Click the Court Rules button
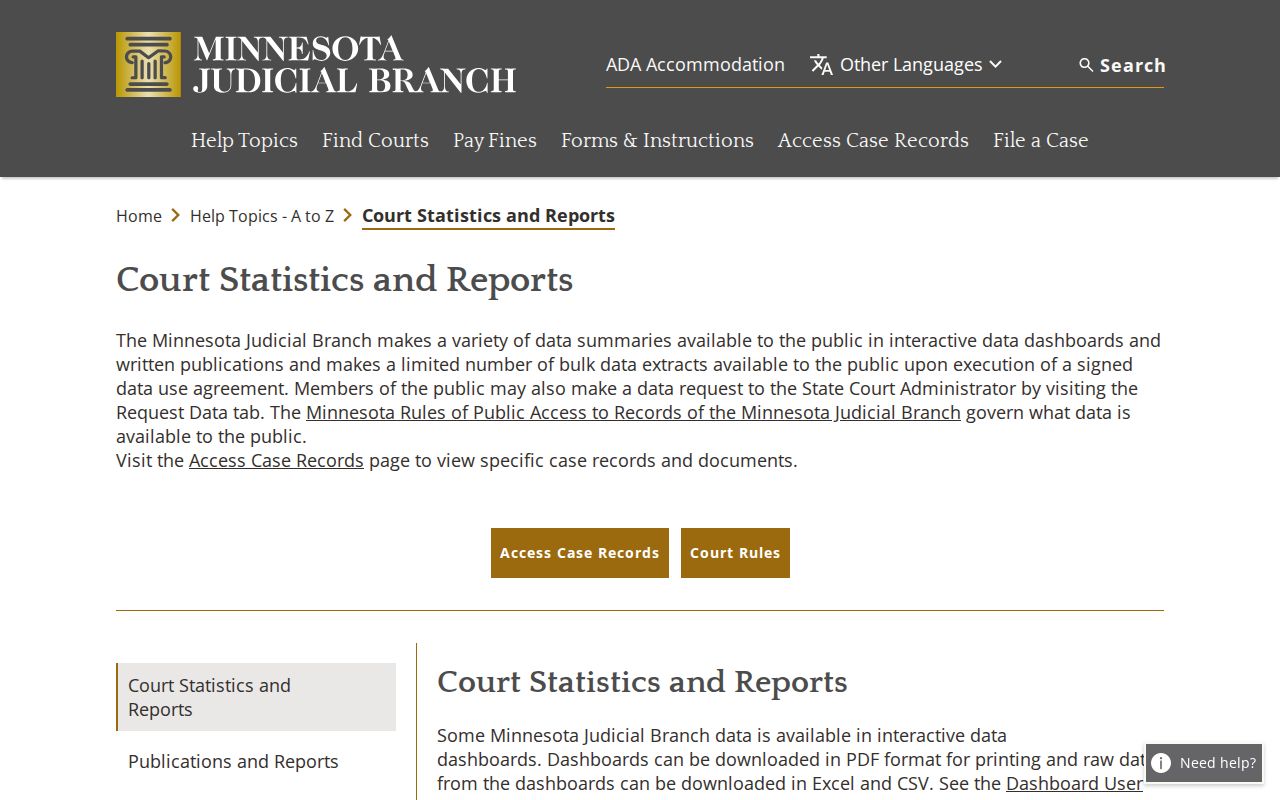This screenshot has width=1280, height=800. point(735,553)
